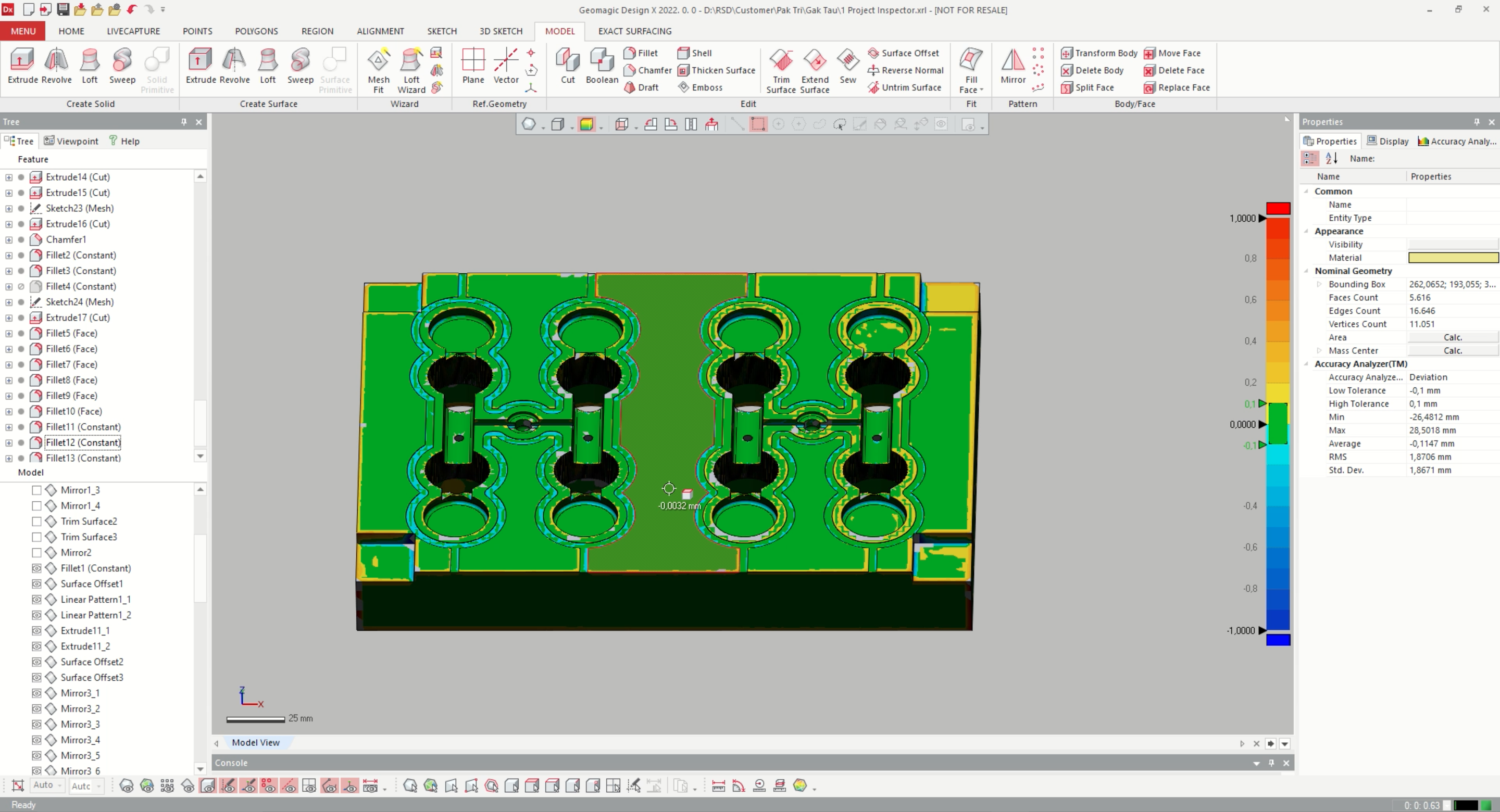1500x812 pixels.
Task: Select the Mirror pattern tool
Action: click(1013, 66)
